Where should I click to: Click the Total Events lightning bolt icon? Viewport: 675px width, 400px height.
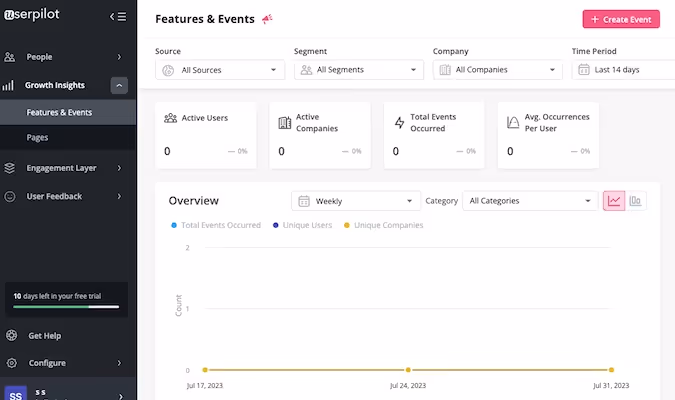pyautogui.click(x=399, y=123)
